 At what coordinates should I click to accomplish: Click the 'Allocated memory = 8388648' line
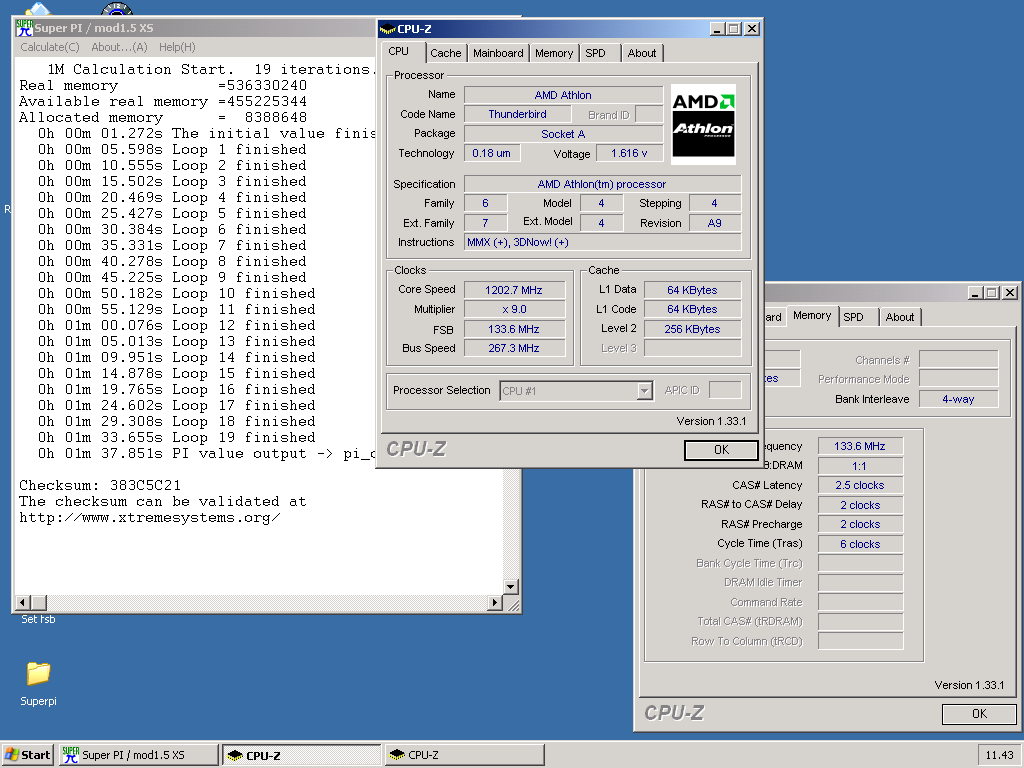(163, 118)
